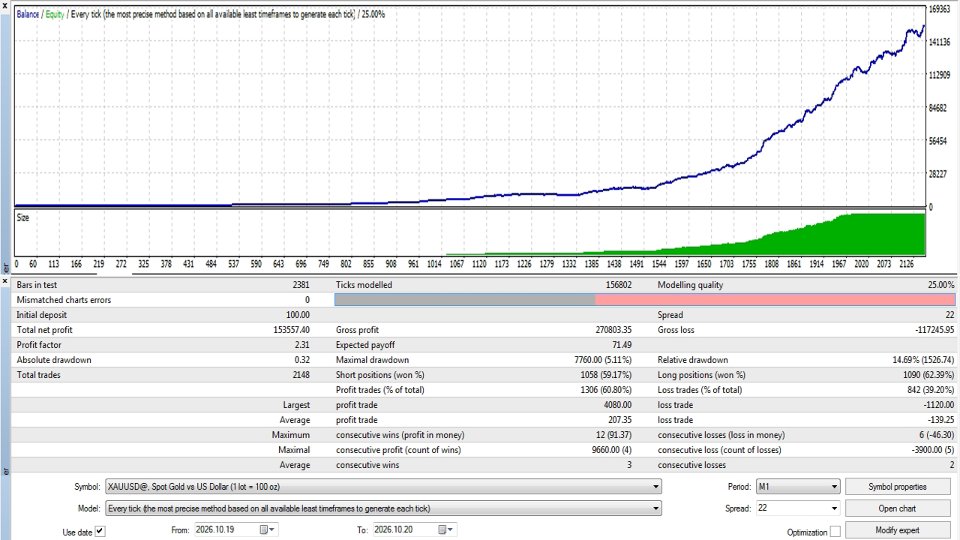This screenshot has height=540, width=960.
Task: Enable the Optimization checkbox
Action: click(x=835, y=531)
